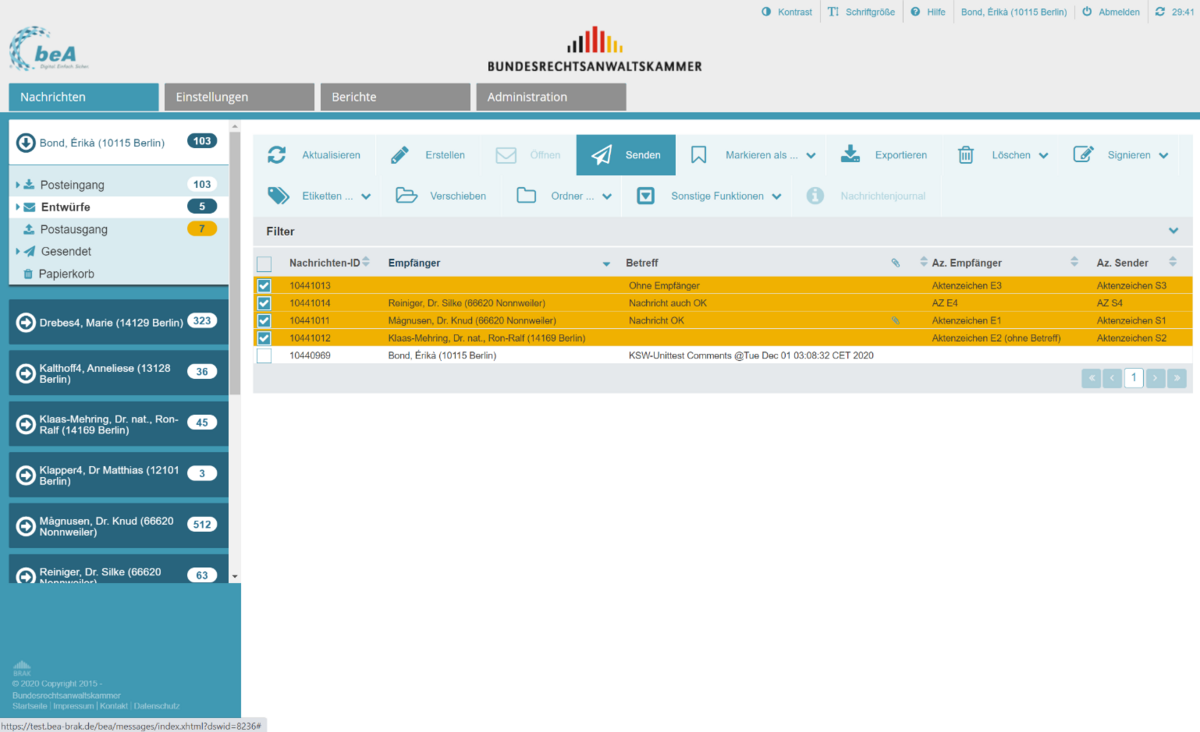The height and width of the screenshot is (732, 1200).
Task: Go to pagination page 1
Action: click(x=1134, y=378)
